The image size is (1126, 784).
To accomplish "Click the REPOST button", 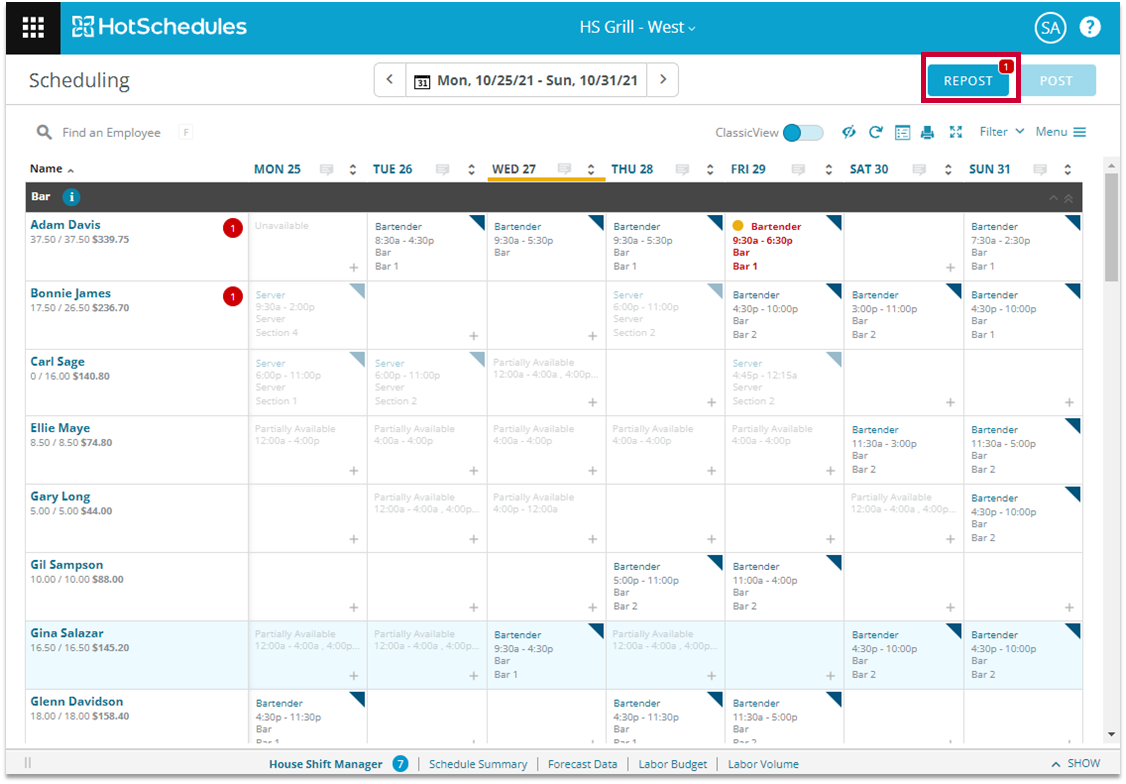I will [967, 81].
